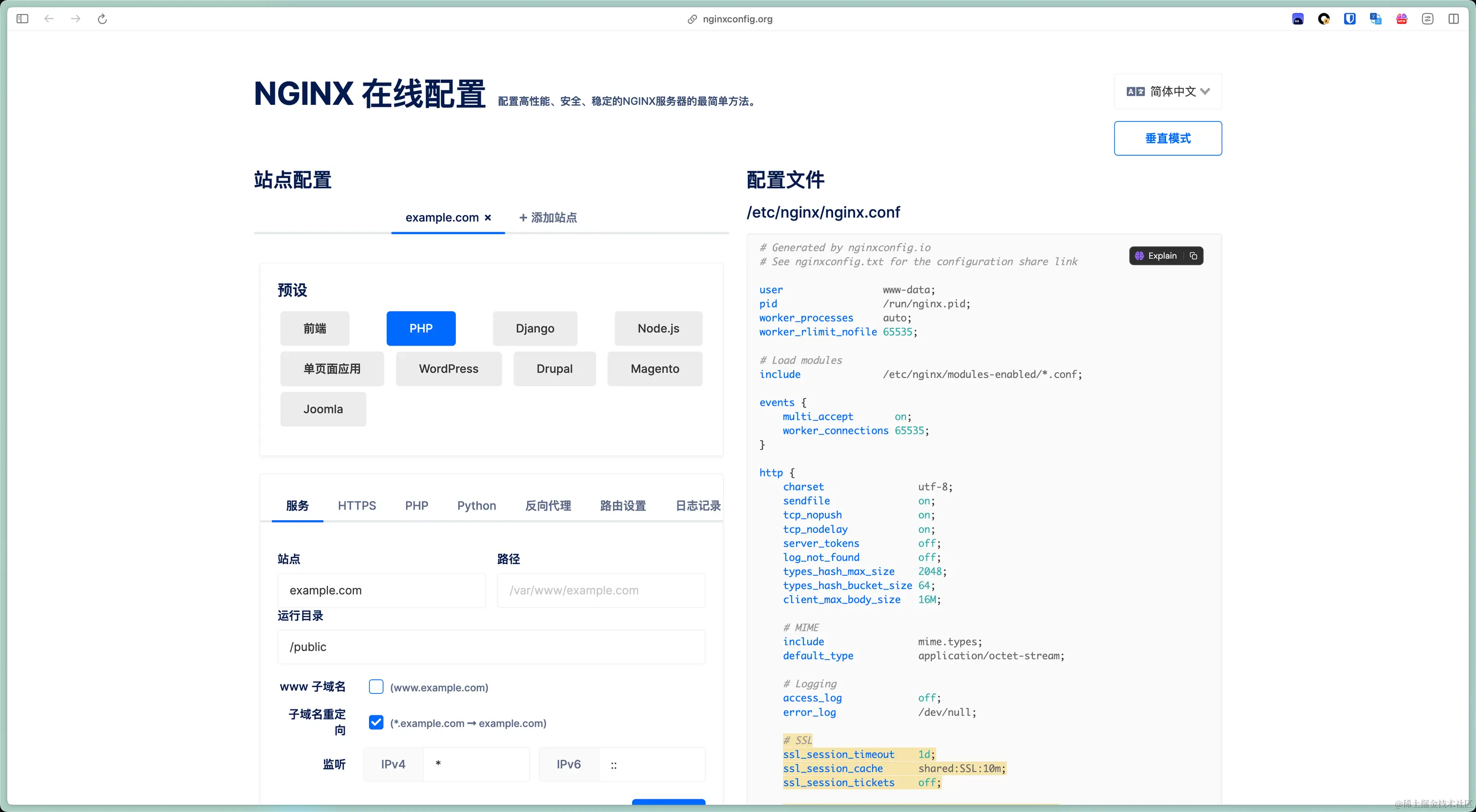Screen dimensions: 1476x812
Task: Click the client_max_body_size directive
Action: 841,599
